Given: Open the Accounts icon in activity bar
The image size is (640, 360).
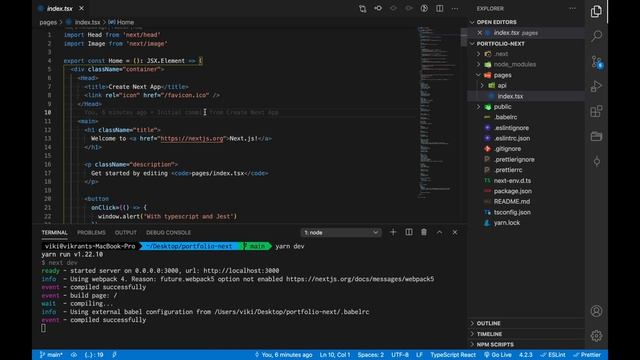Looking at the screenshot, I should tap(596, 311).
